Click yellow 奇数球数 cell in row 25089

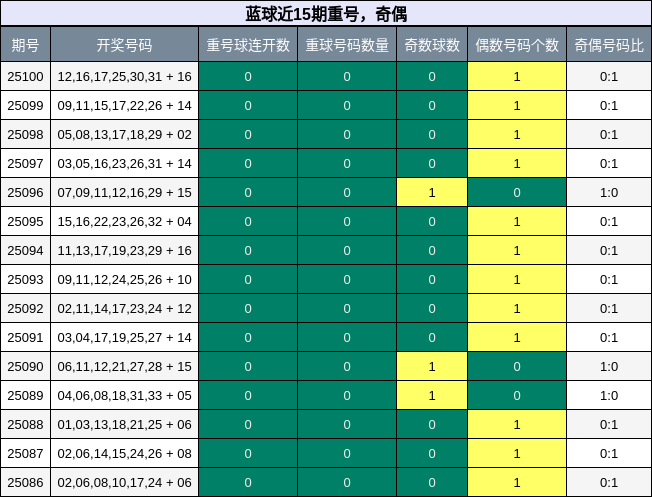click(432, 396)
